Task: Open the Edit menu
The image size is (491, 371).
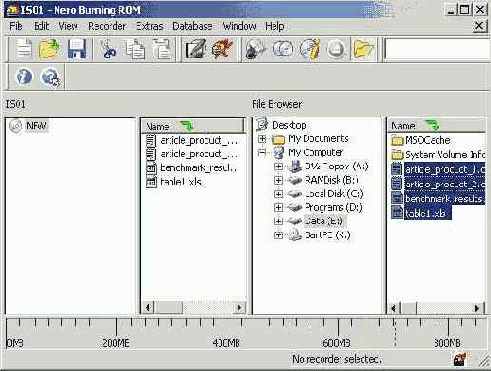Action: pos(42,26)
